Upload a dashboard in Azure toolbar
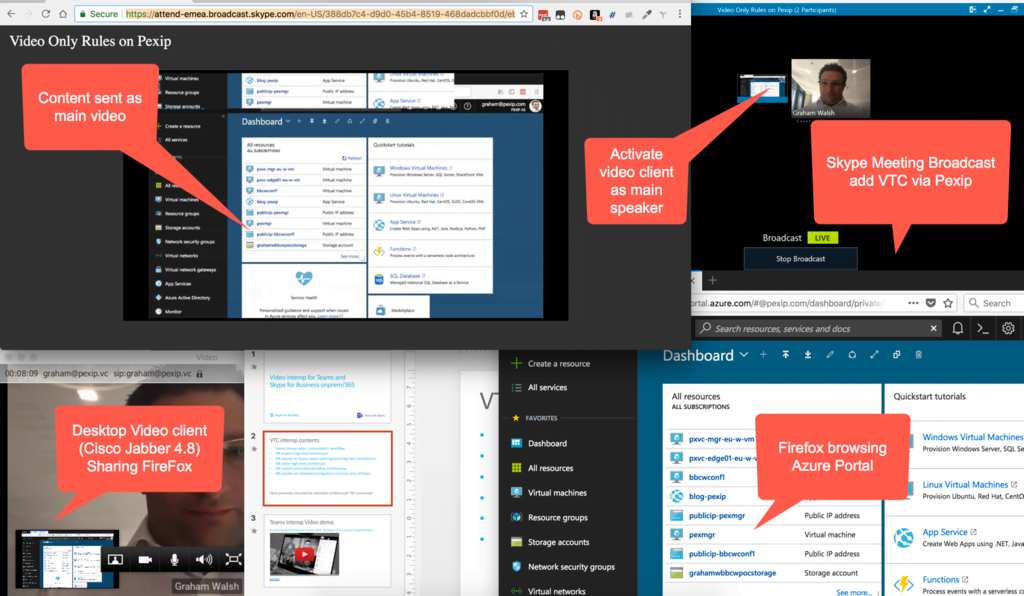This screenshot has height=596, width=1024. [x=786, y=354]
